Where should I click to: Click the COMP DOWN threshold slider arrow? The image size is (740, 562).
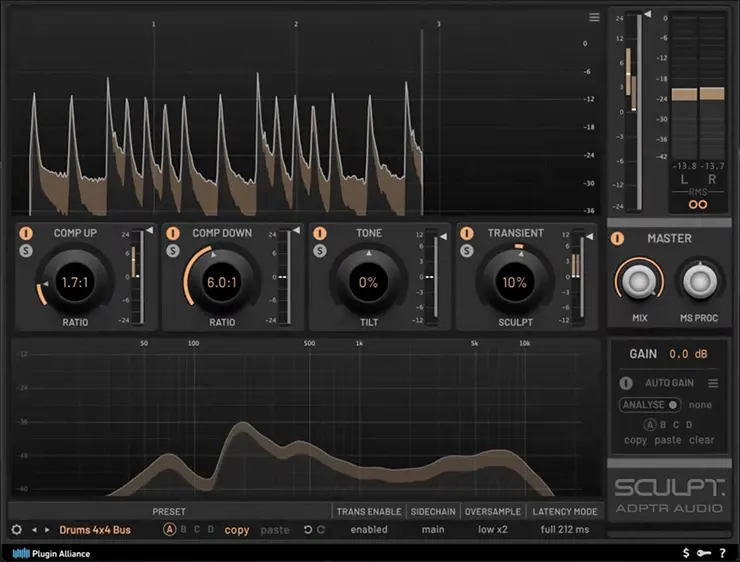click(296, 230)
